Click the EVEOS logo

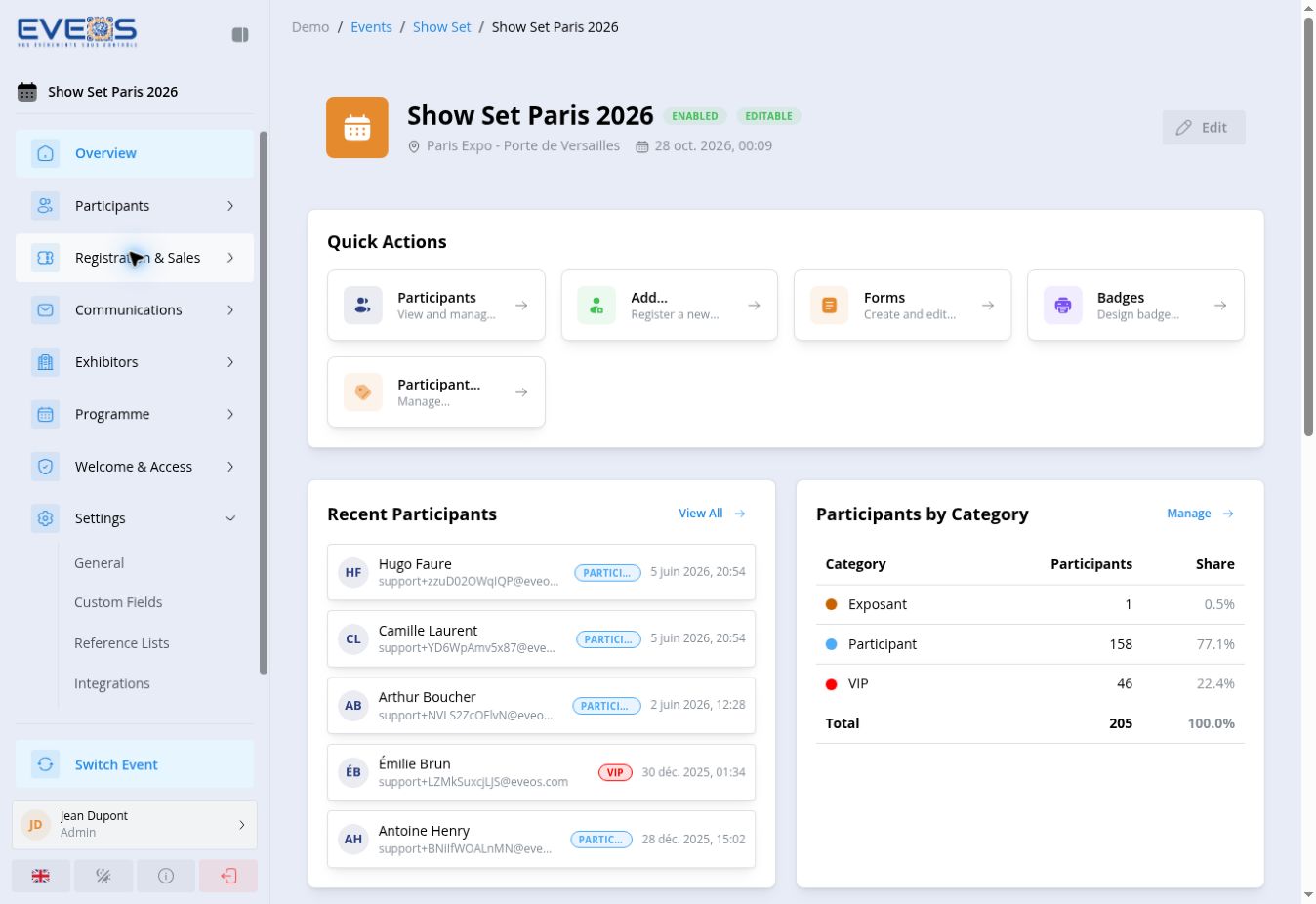[77, 32]
